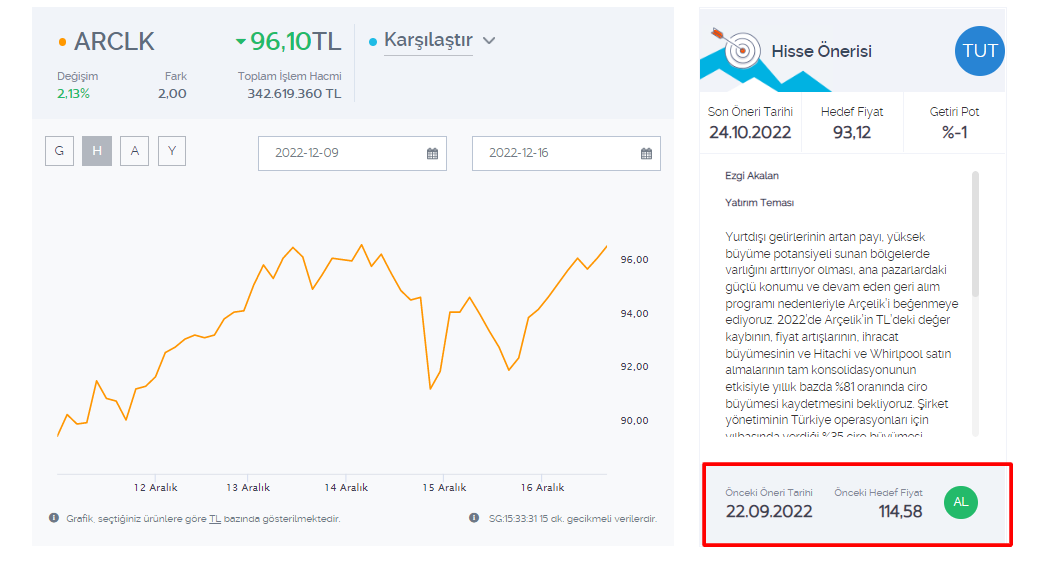
Task: Click the Getiri Pot value %-1
Action: pos(954,133)
